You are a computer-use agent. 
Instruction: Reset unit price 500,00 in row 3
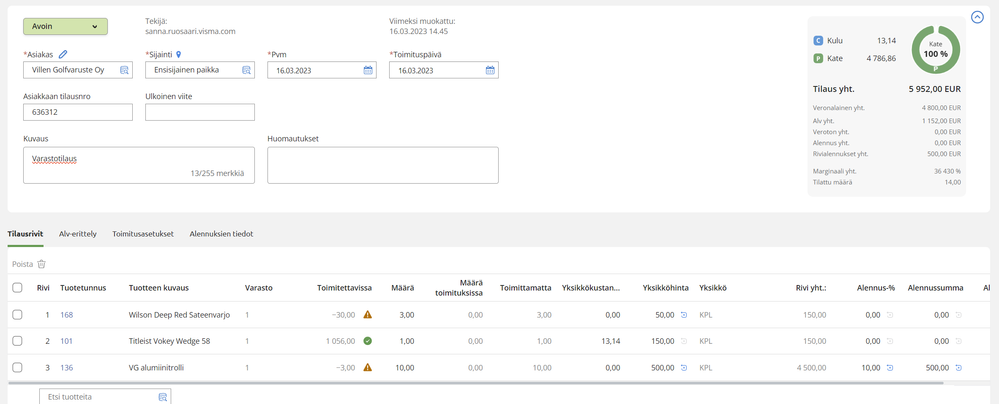click(x=684, y=367)
